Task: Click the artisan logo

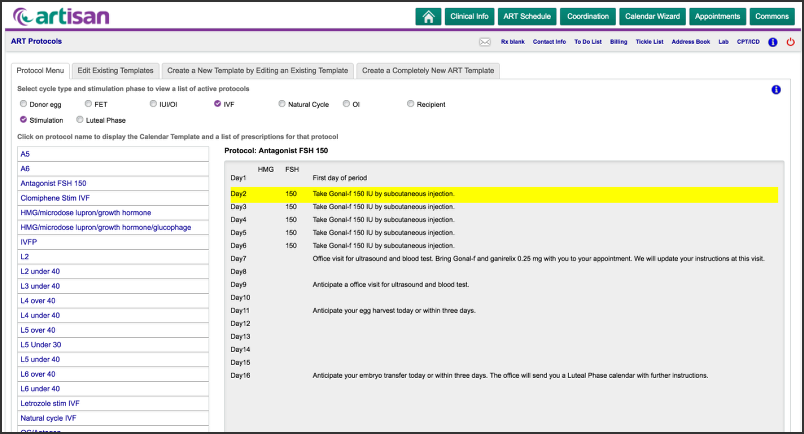Action: (62, 16)
